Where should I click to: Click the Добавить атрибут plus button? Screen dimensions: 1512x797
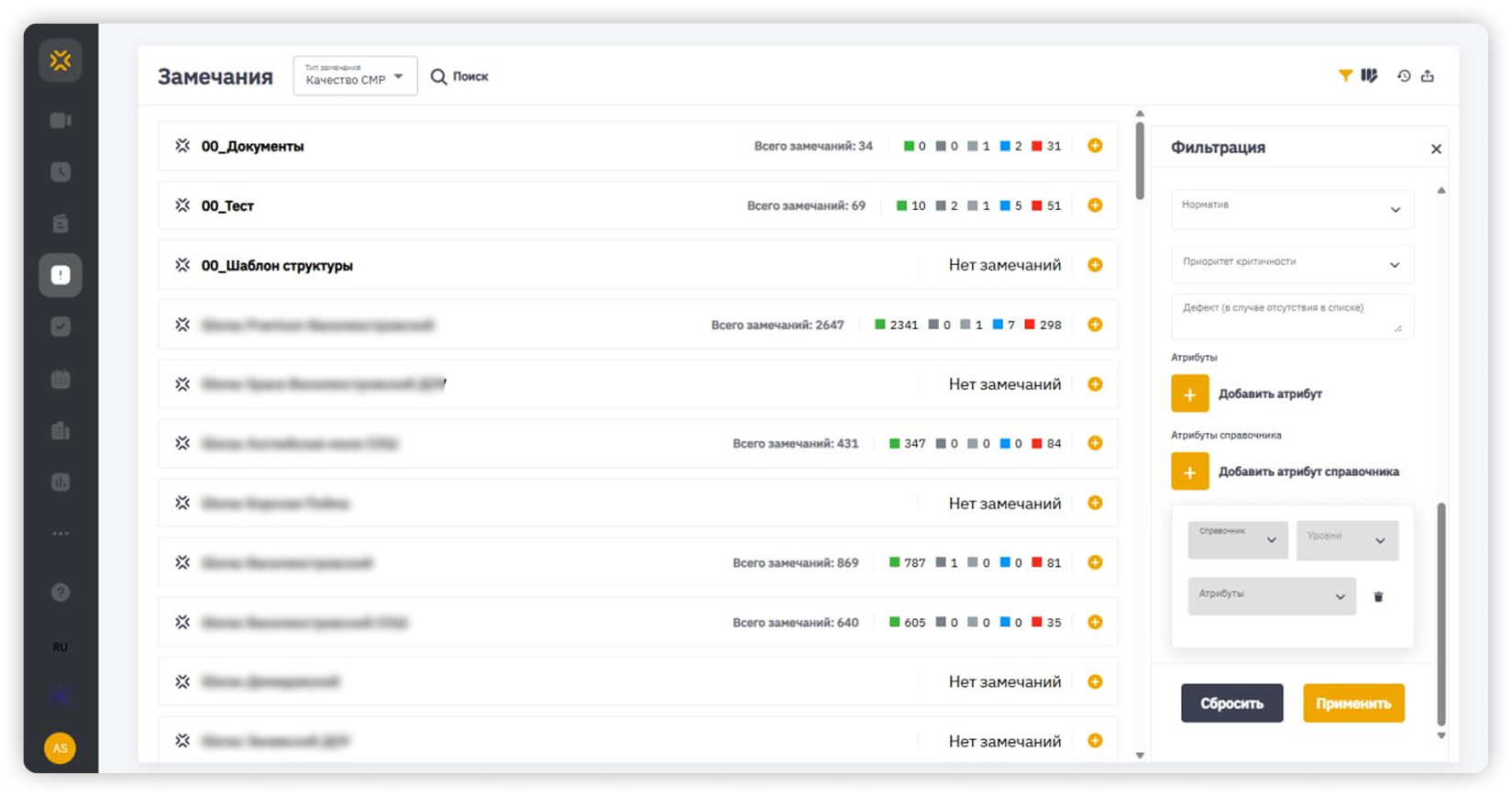point(1190,394)
